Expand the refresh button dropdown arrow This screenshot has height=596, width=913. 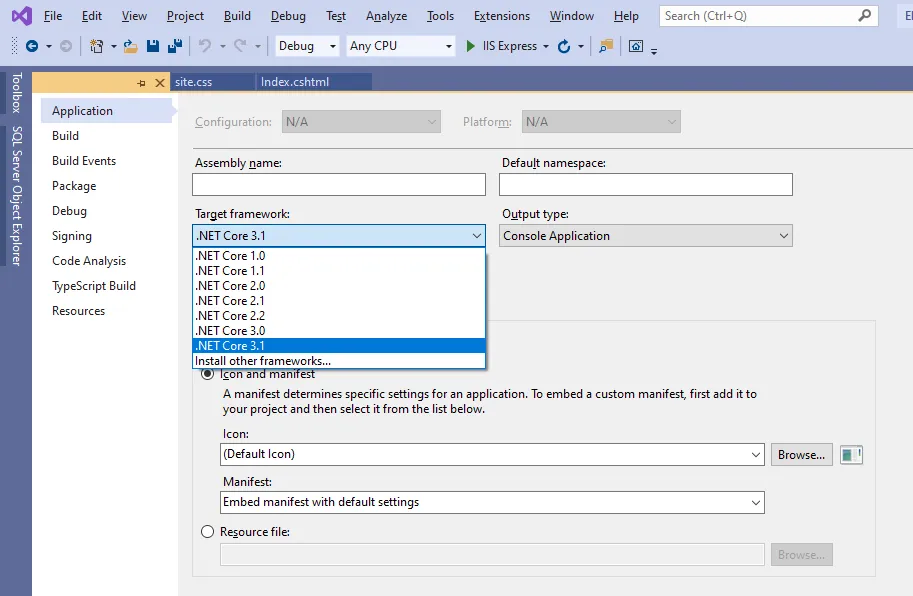[x=581, y=46]
